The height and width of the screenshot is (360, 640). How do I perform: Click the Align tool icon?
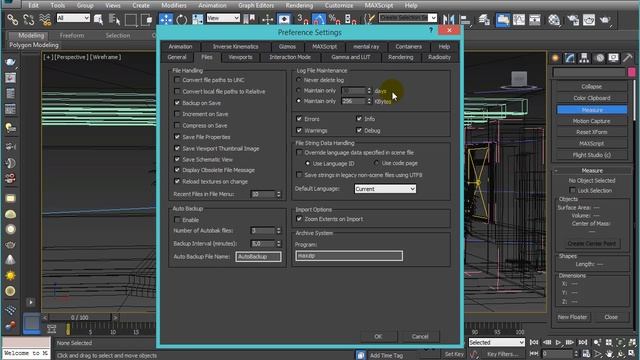[465, 19]
